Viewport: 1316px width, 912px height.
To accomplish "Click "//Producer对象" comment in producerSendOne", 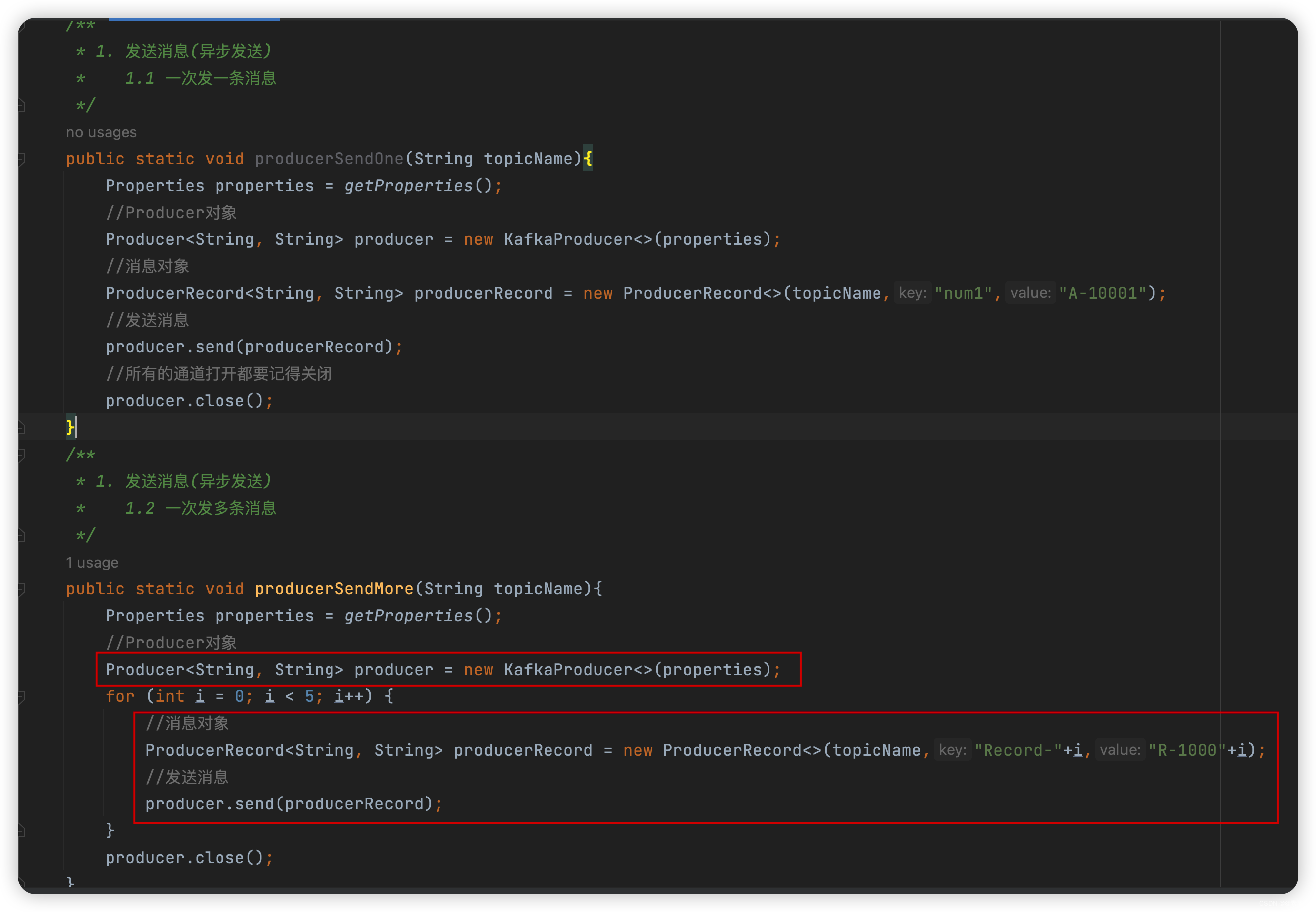I will click(x=171, y=213).
